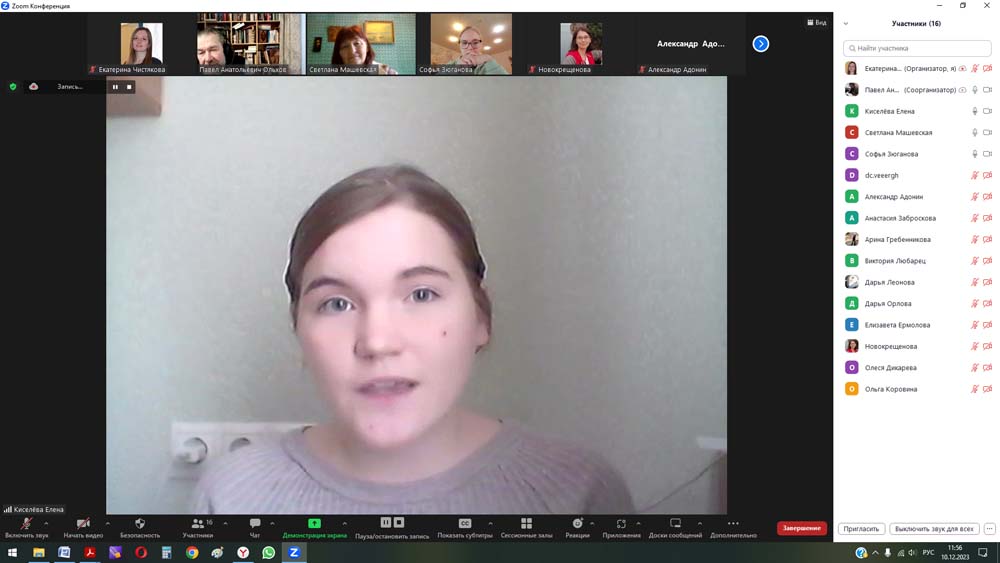The width and height of the screenshot is (1000, 563).
Task: Click the Приложение apps icon
Action: point(621,523)
